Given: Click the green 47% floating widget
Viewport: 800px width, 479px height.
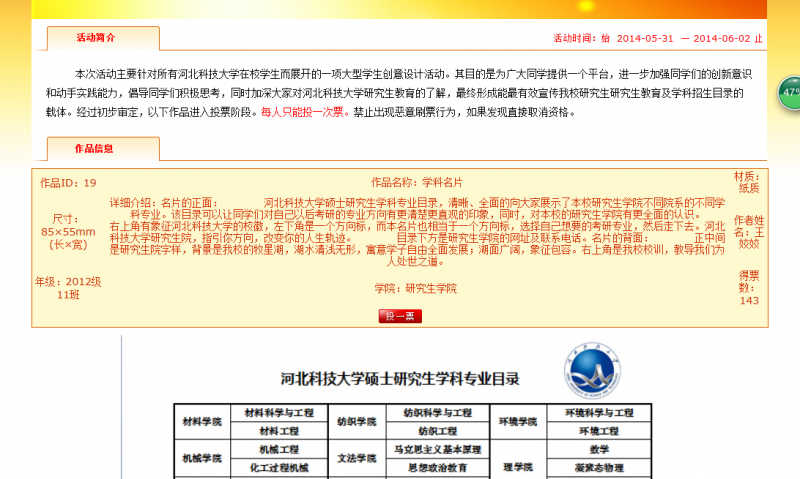Looking at the screenshot, I should point(789,92).
